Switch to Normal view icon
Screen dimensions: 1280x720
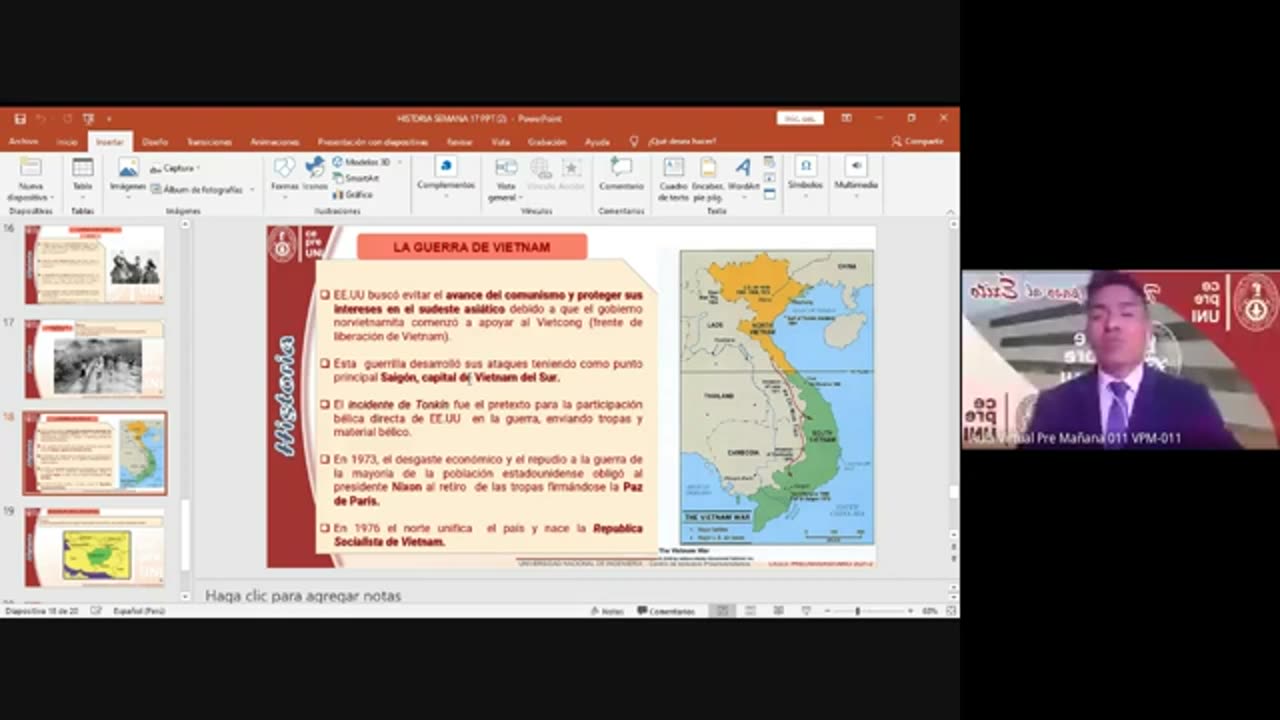coord(721,611)
